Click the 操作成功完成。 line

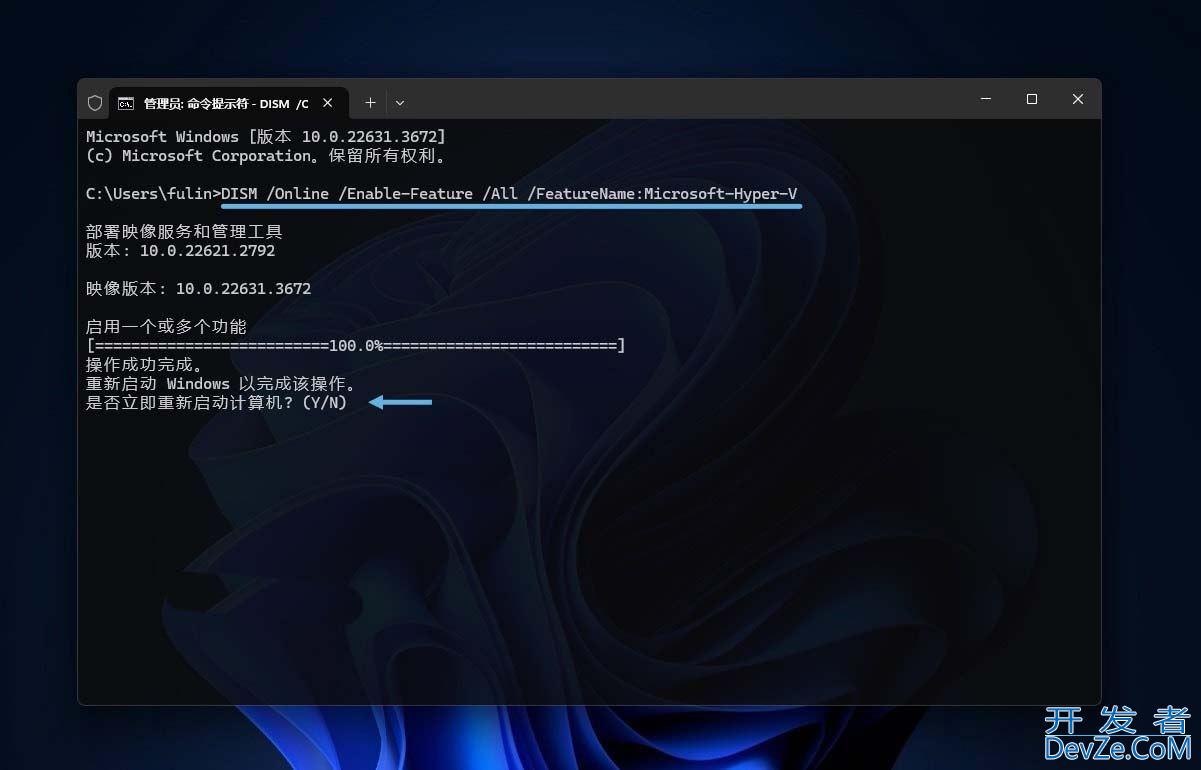click(x=144, y=365)
